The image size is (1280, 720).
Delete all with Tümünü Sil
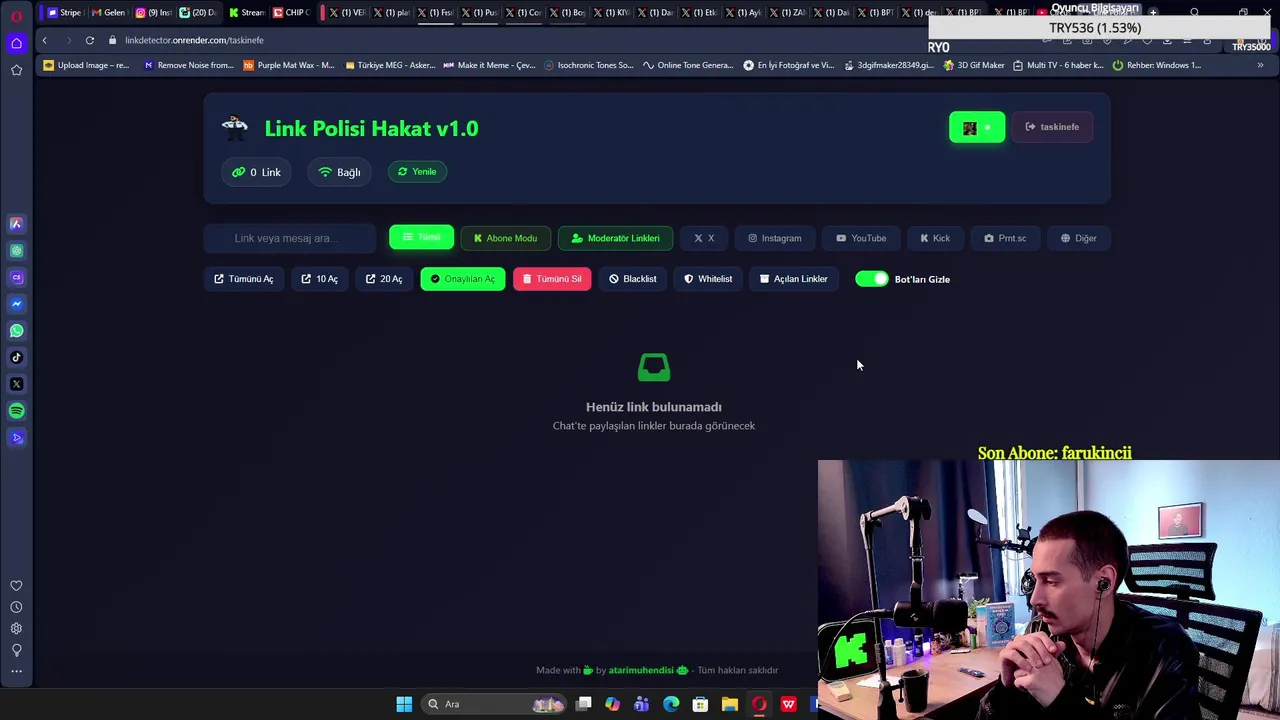[552, 279]
